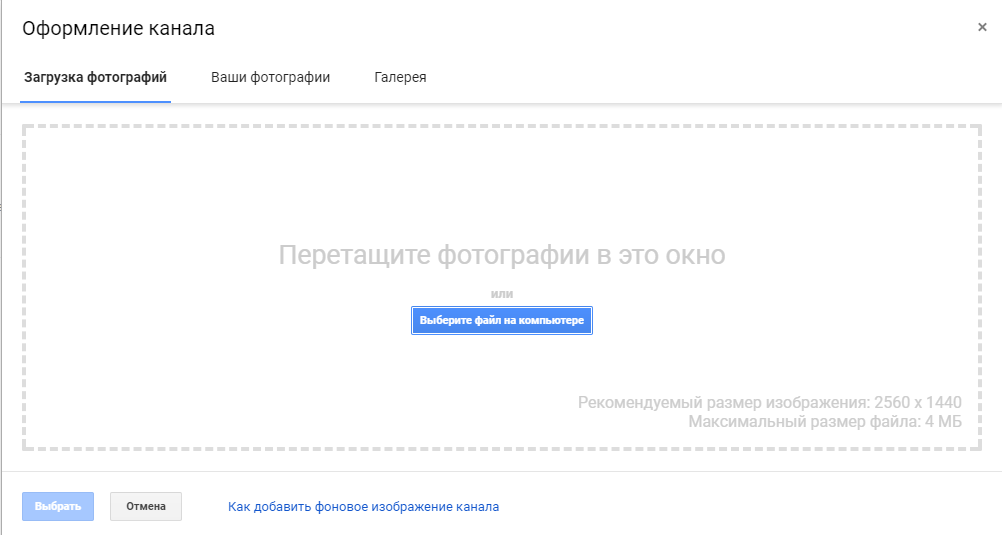Image resolution: width=1002 pixels, height=535 pixels.
Task: Close the Оформление канала dialog
Action: (982, 27)
